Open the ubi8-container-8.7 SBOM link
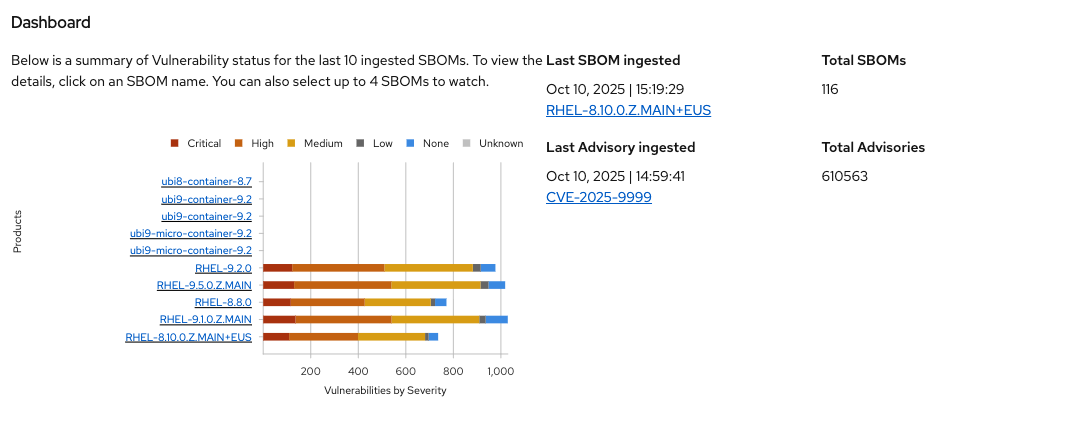Screen dimensions: 1090x422 pyautogui.click(x=206, y=182)
